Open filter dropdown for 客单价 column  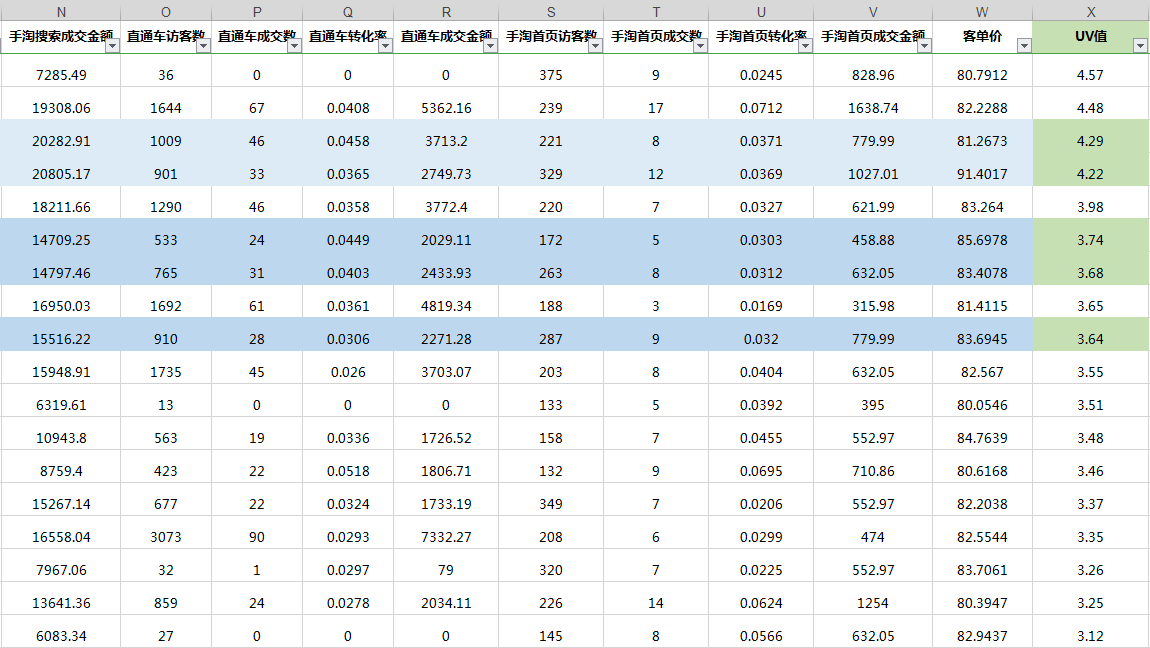pyautogui.click(x=1024, y=45)
